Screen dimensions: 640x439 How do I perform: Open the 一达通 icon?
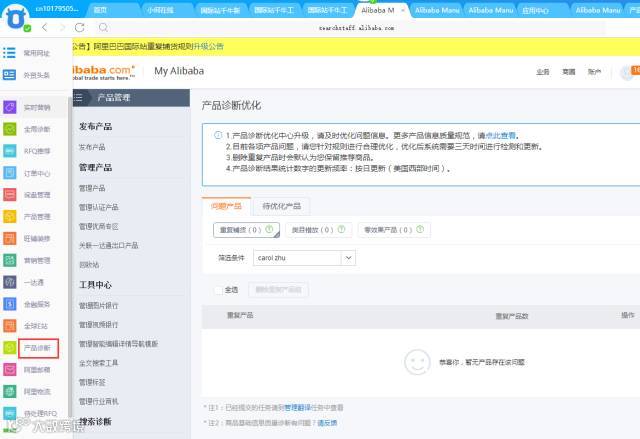click(x=10, y=282)
